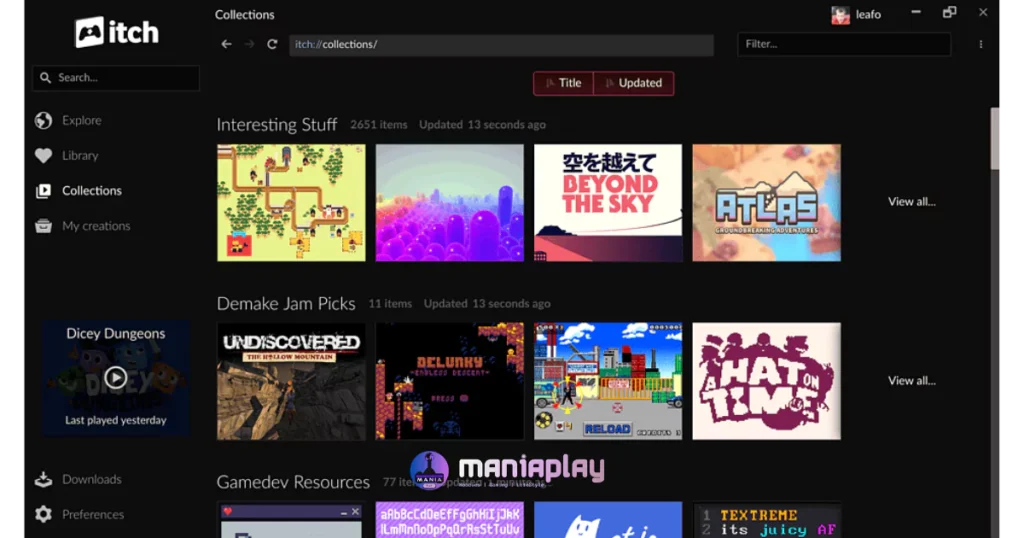The image size is (1024, 538).
Task: Click the back arrow navigation icon
Action: click(x=226, y=44)
